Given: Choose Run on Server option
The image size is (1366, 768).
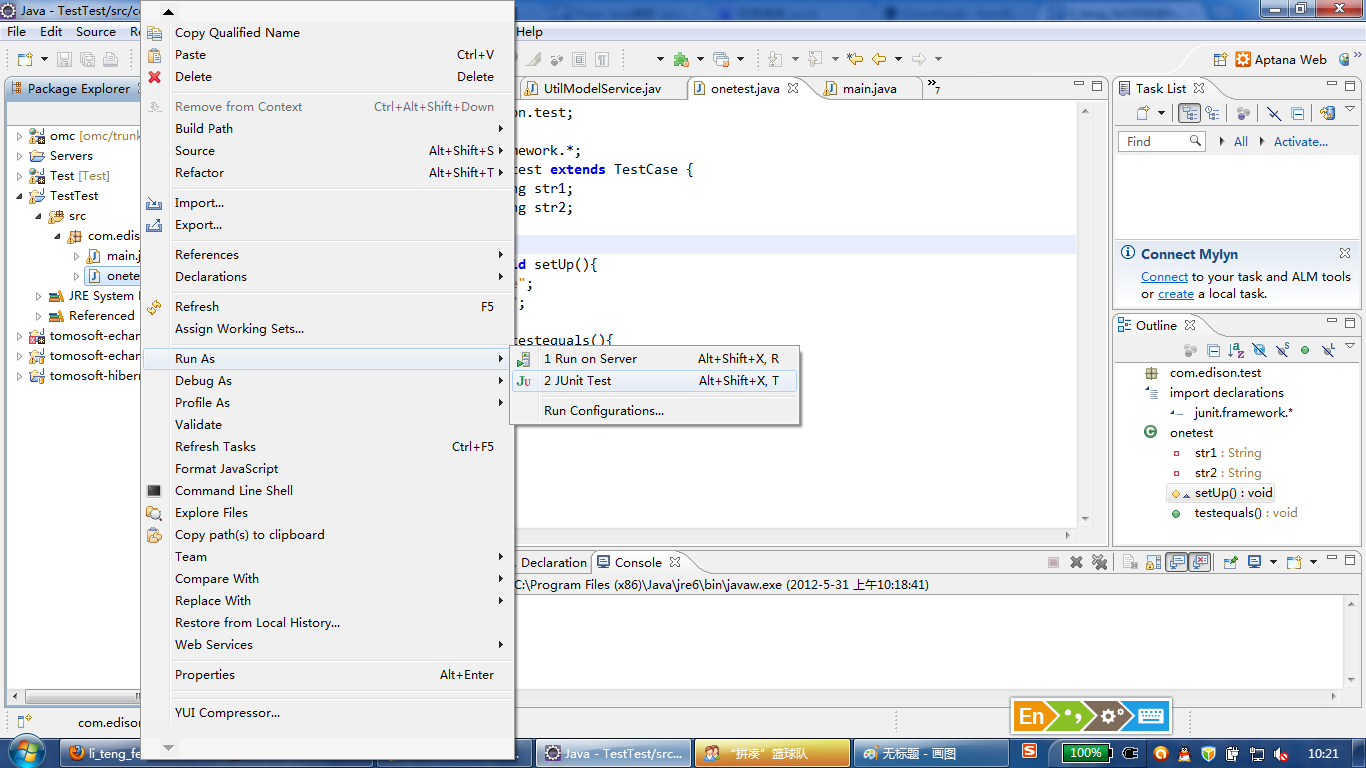Looking at the screenshot, I should click(590, 359).
